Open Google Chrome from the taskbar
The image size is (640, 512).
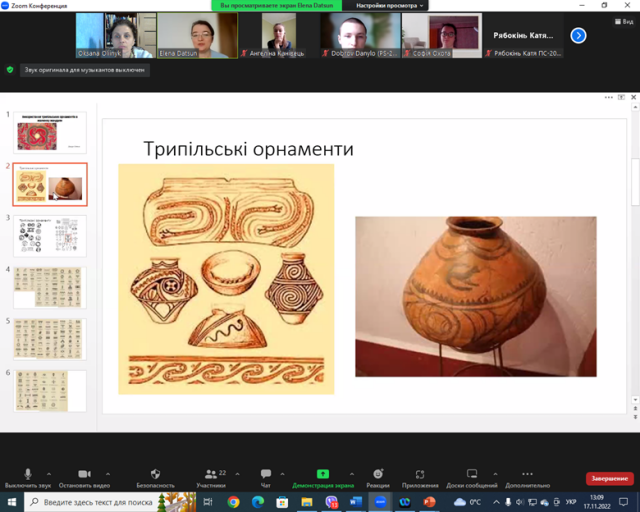coord(233,502)
